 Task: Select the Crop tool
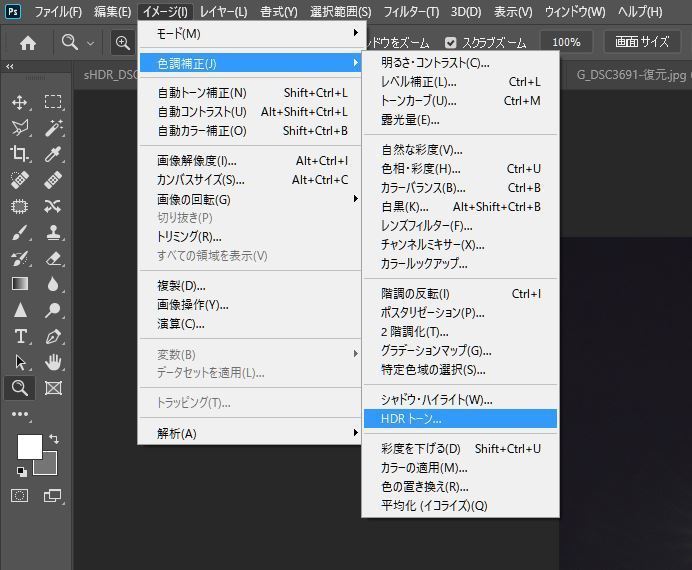point(19,154)
